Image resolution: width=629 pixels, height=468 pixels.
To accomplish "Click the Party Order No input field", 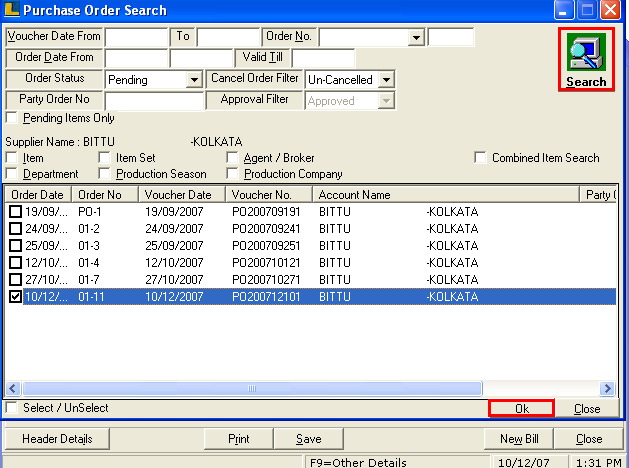I will [x=154, y=101].
